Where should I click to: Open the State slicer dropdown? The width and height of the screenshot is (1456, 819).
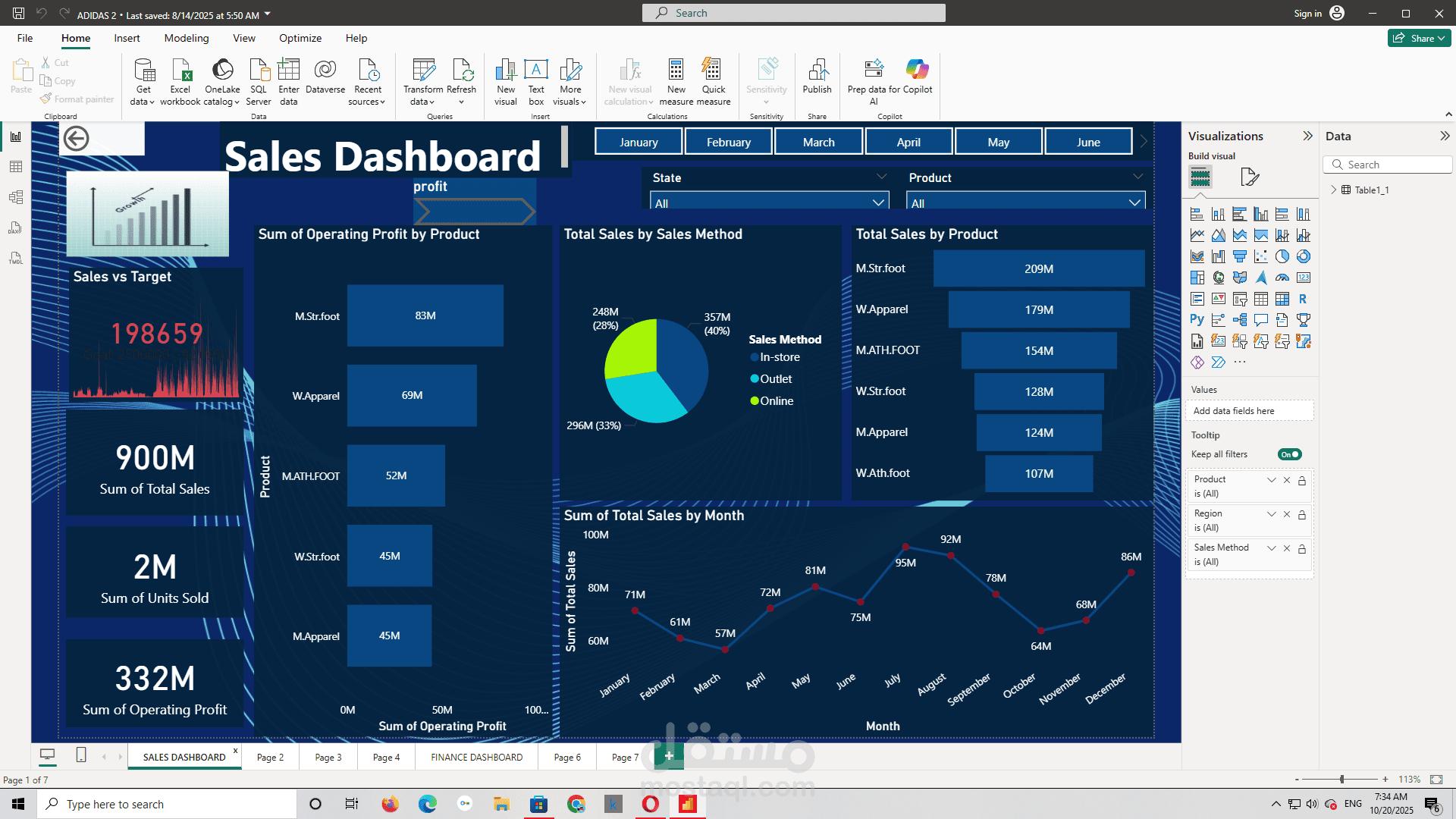click(x=878, y=202)
